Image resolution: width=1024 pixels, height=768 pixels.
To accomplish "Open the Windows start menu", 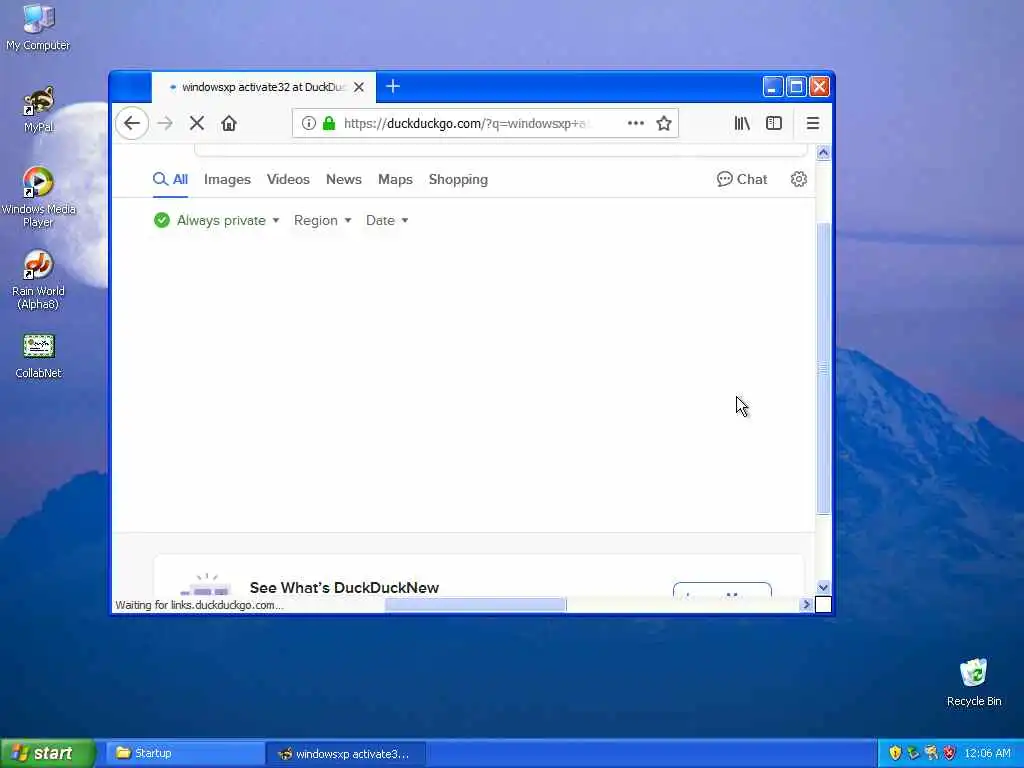I will [48, 753].
